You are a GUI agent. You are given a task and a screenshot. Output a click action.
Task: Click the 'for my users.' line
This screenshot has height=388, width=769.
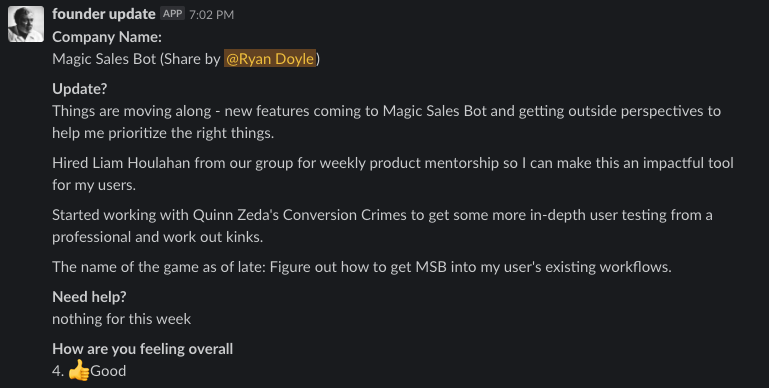pos(94,185)
